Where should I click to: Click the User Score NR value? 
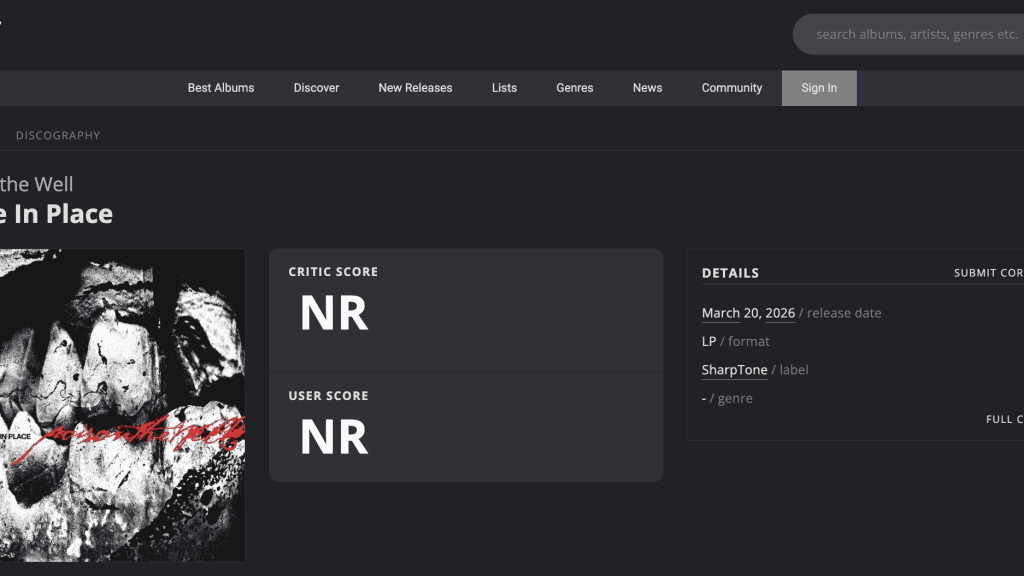tap(334, 438)
